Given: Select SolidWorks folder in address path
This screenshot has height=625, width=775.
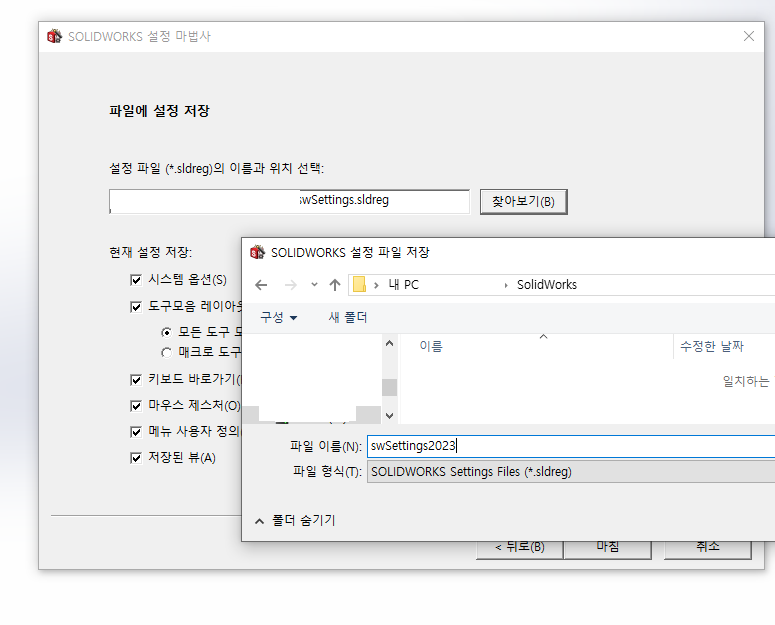Looking at the screenshot, I should click(547, 285).
